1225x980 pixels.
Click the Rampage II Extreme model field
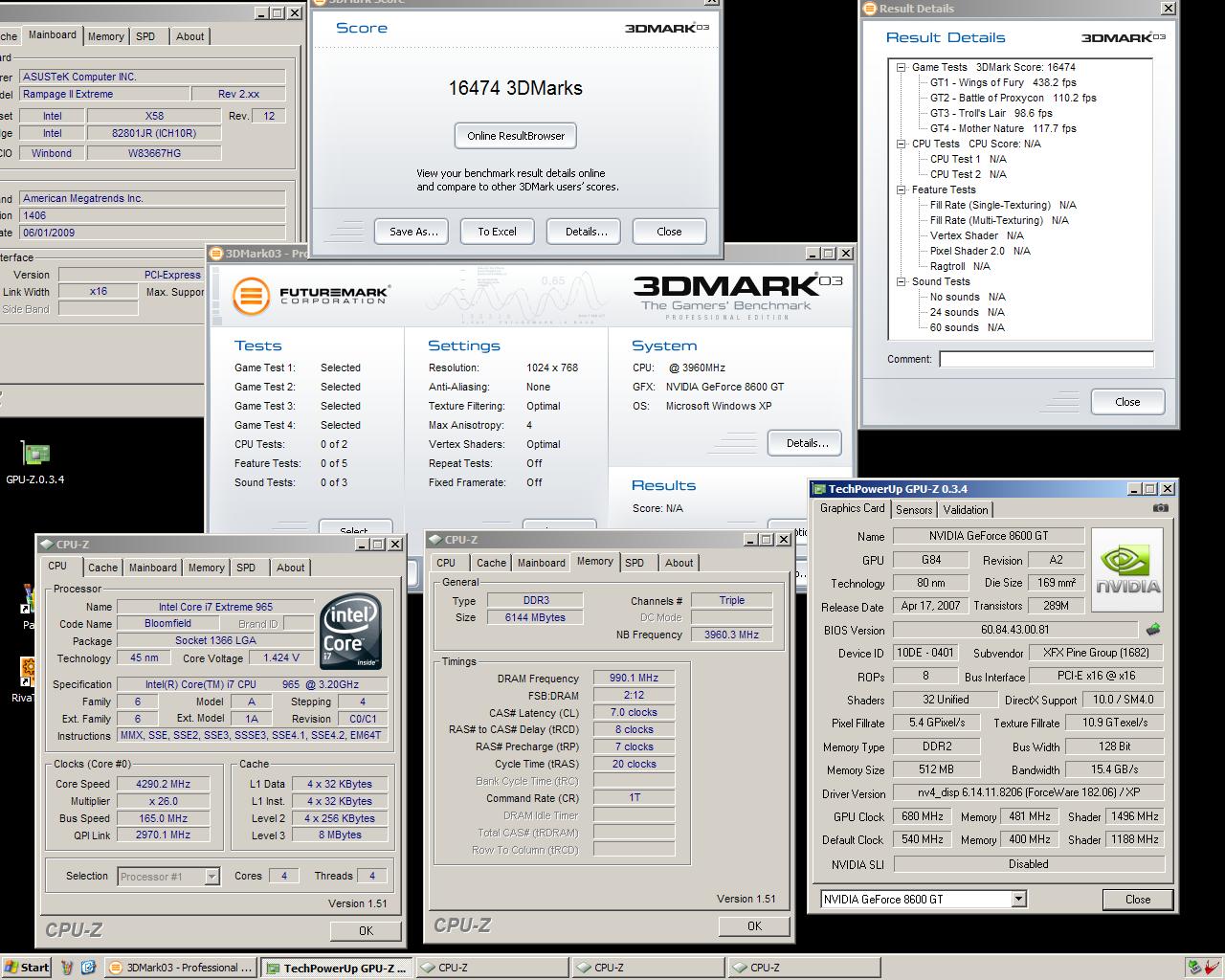(102, 94)
